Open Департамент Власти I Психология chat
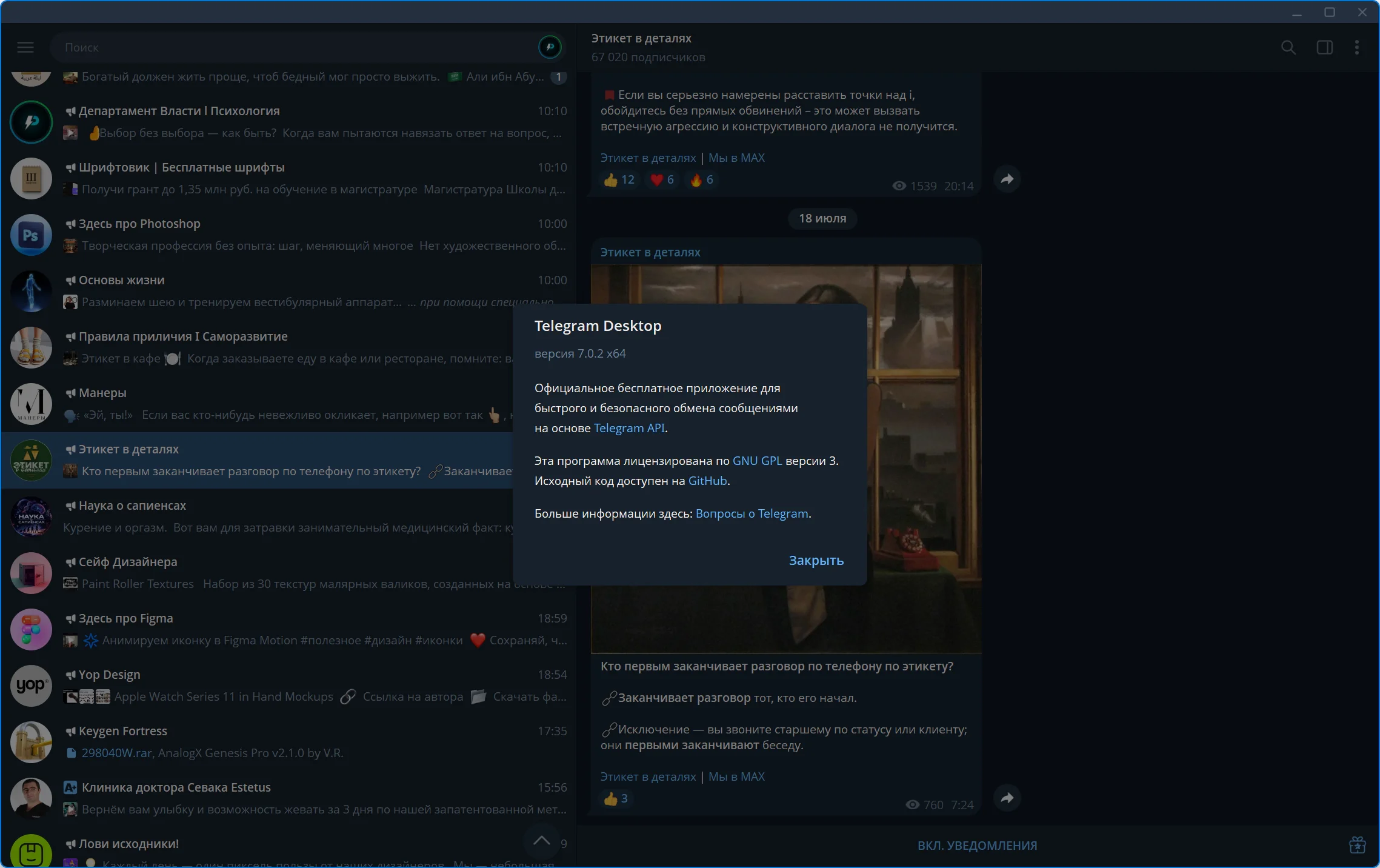Viewport: 1380px width, 868px height. point(288,122)
